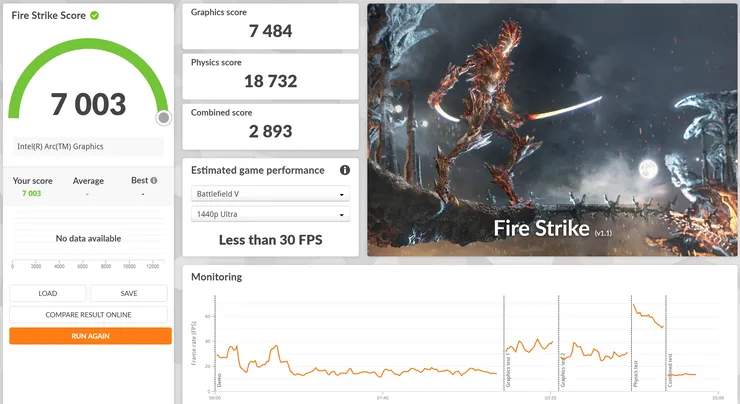Open the 1440p Ultra resolution dropdown

point(270,214)
